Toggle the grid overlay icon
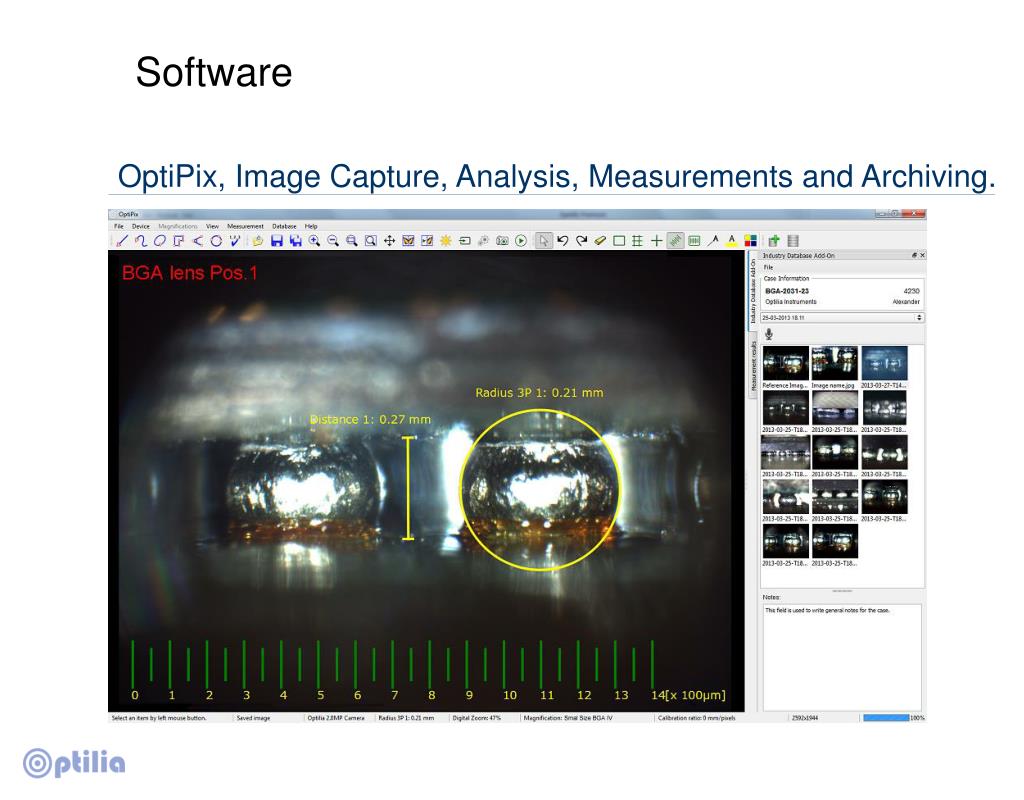 pyautogui.click(x=637, y=241)
